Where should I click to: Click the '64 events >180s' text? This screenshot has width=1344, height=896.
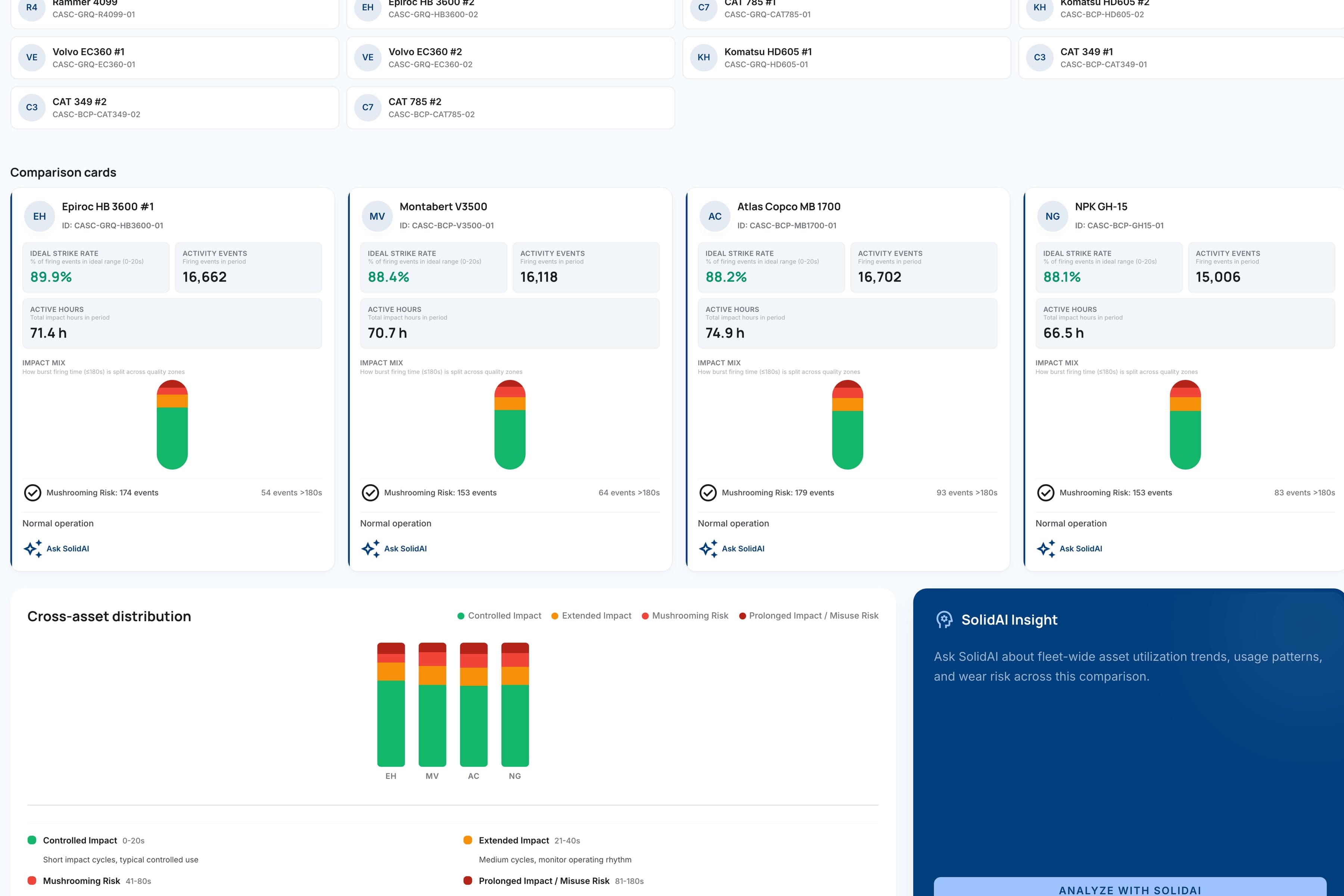629,492
